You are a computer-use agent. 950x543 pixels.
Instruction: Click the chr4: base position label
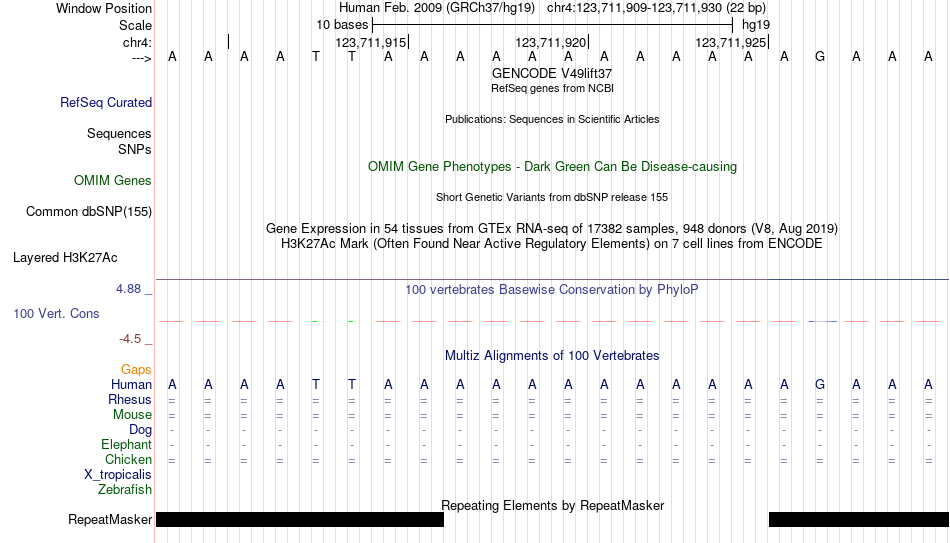coord(138,42)
